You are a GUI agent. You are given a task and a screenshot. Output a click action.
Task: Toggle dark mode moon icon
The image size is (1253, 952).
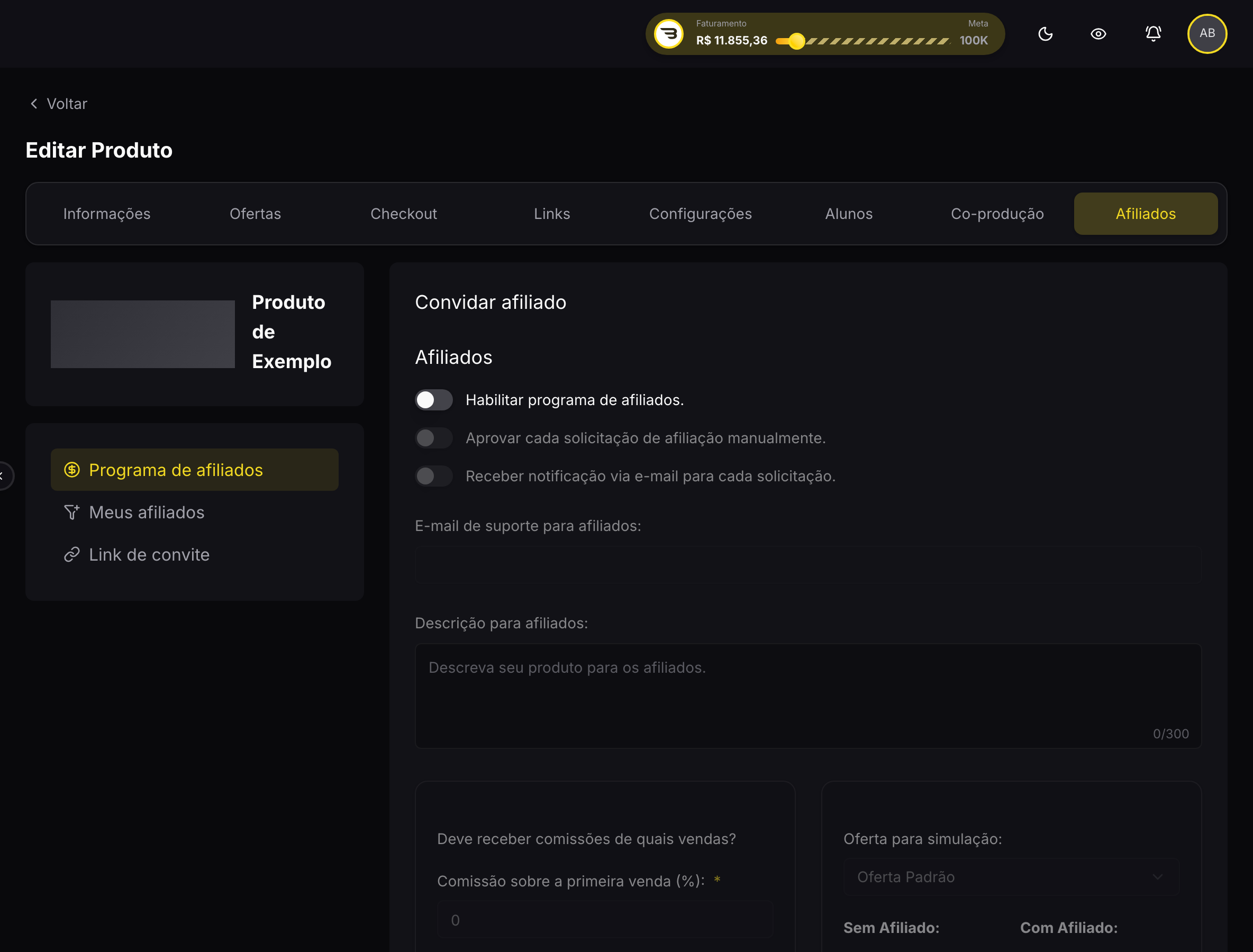1045,34
